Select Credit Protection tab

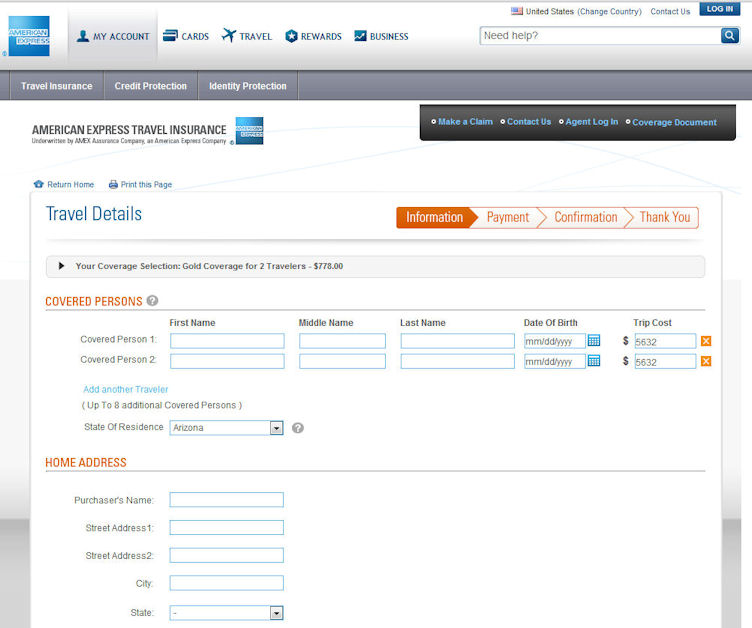(x=151, y=86)
